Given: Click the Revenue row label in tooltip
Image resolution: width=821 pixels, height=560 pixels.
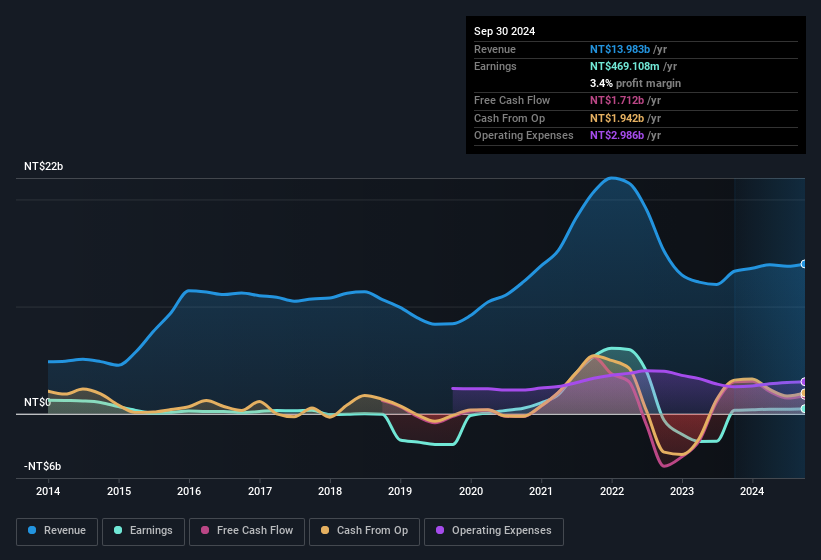Looking at the screenshot, I should click(x=495, y=49).
